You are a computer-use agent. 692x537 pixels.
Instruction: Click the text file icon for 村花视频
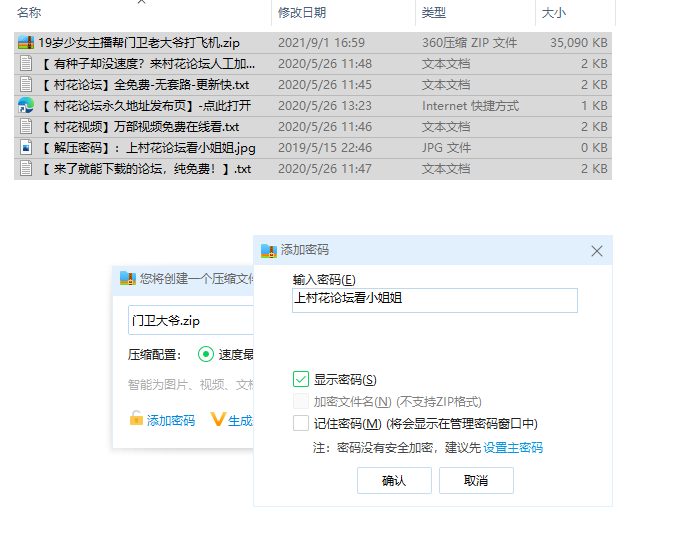(x=26, y=127)
